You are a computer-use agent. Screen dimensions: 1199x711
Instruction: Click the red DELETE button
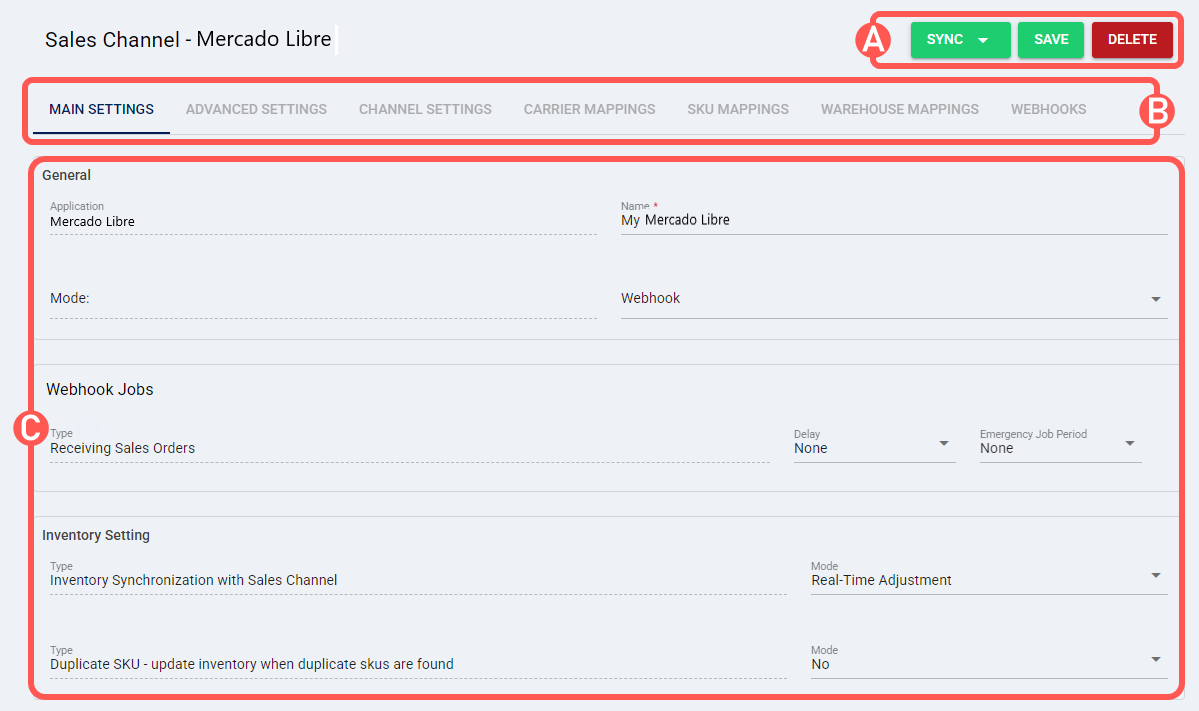click(x=1132, y=40)
